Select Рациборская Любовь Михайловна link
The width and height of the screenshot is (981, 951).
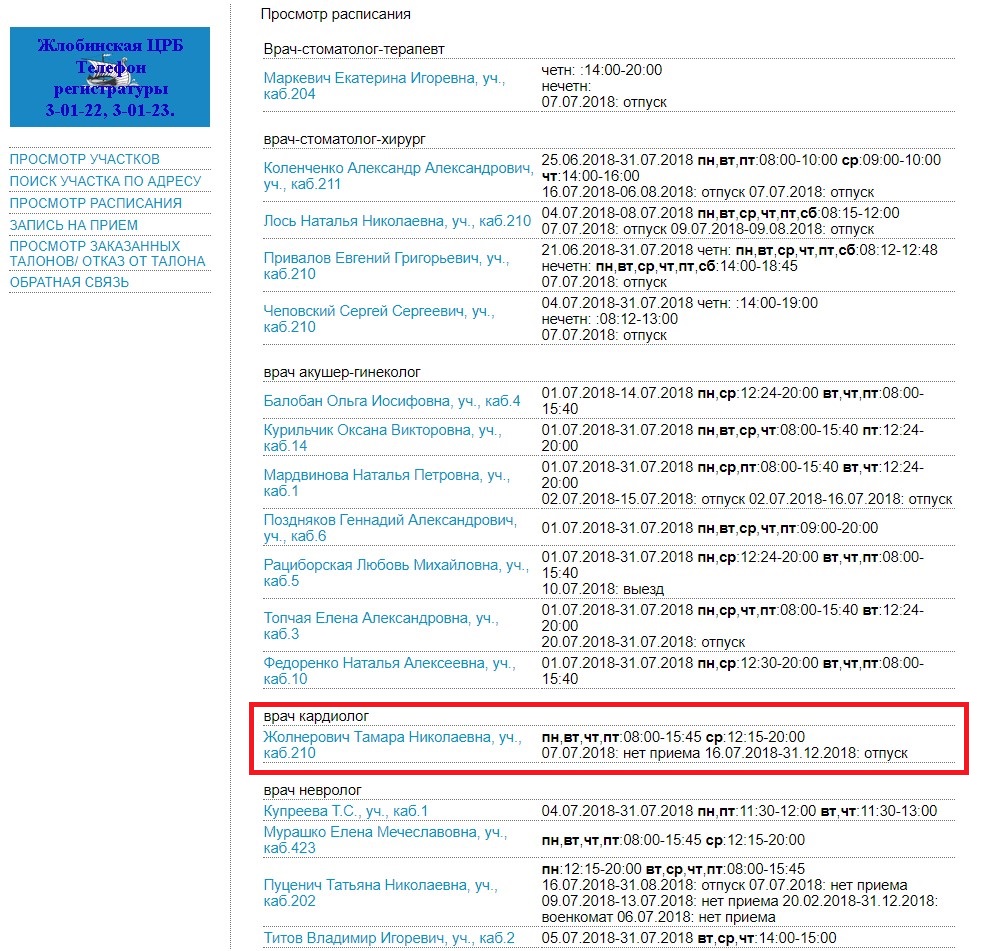[396, 572]
